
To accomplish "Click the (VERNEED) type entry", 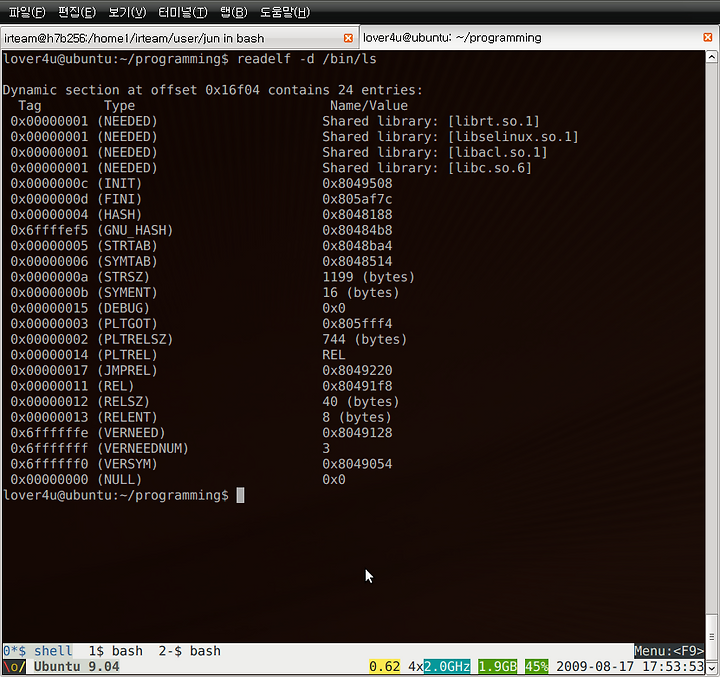I will 131,434.
